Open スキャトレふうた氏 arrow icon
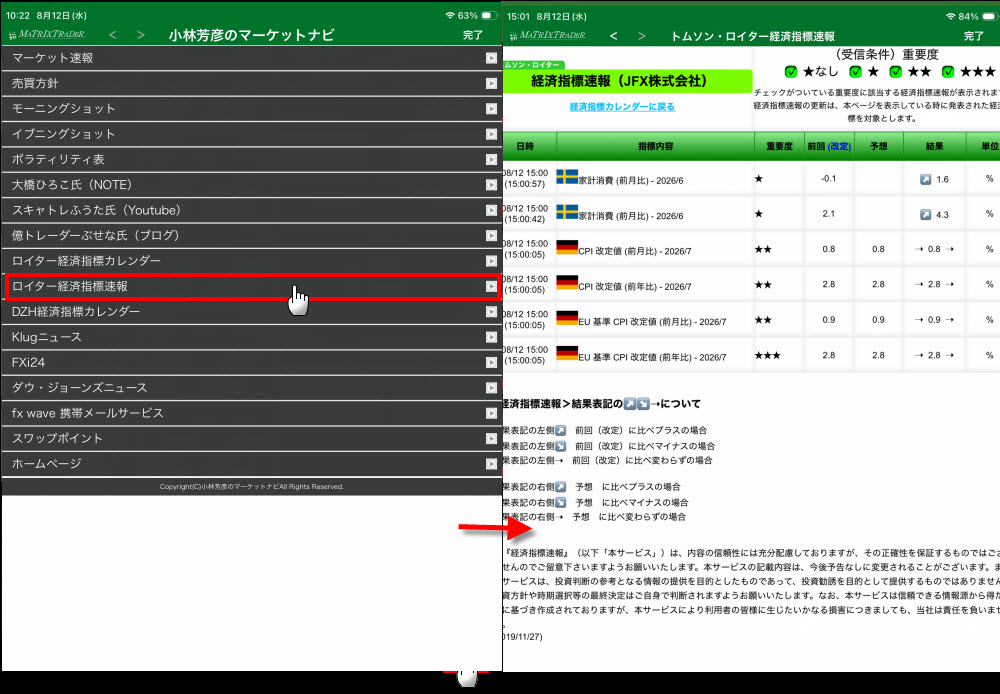This screenshot has width=1000, height=694. [x=491, y=210]
